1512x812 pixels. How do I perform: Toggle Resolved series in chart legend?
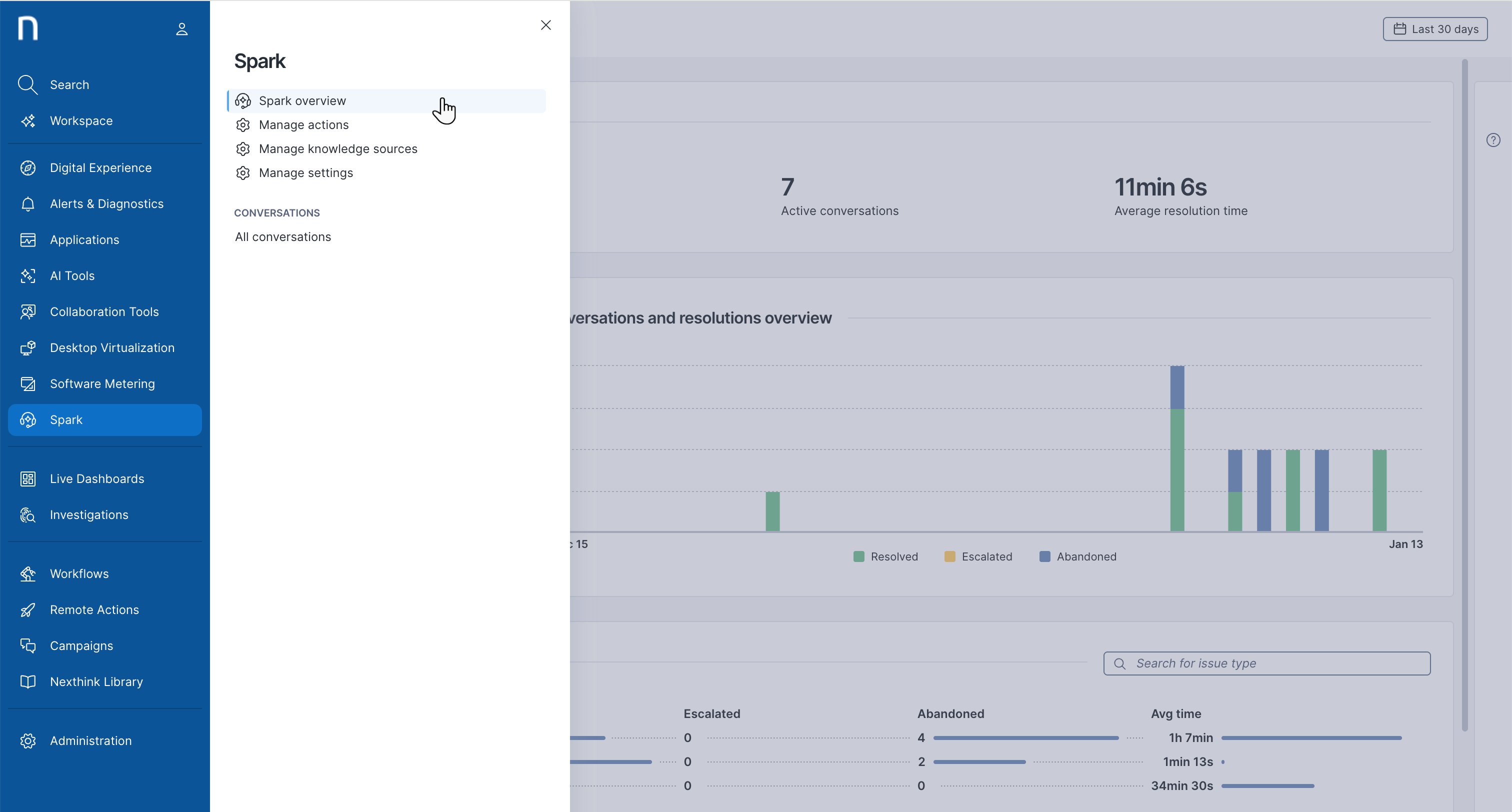885,556
